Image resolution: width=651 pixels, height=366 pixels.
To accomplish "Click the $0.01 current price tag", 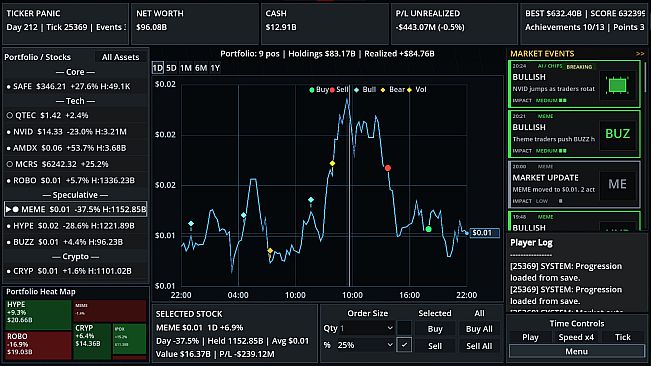I will coord(484,233).
